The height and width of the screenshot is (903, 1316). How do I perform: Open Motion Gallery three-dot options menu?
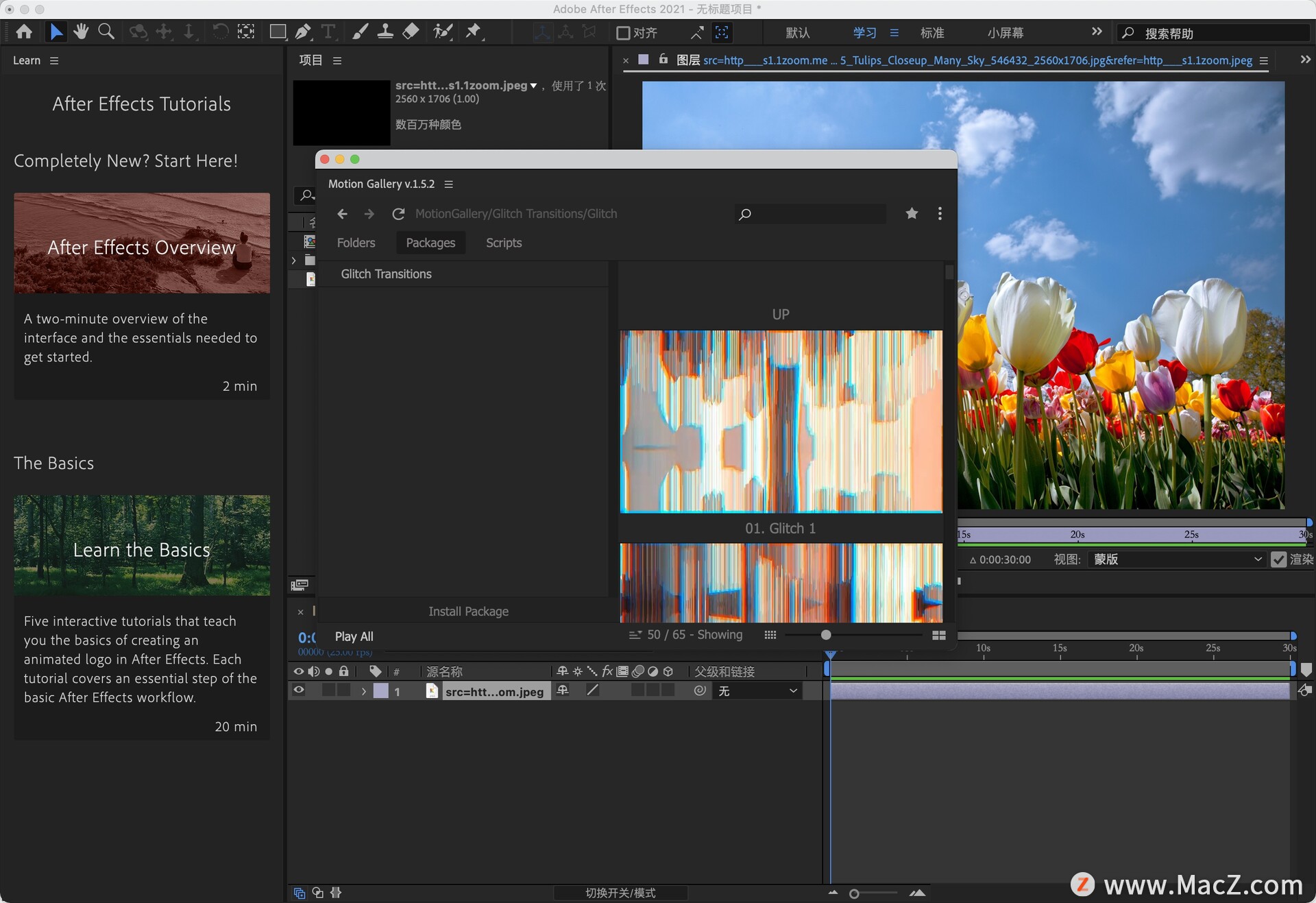940,214
